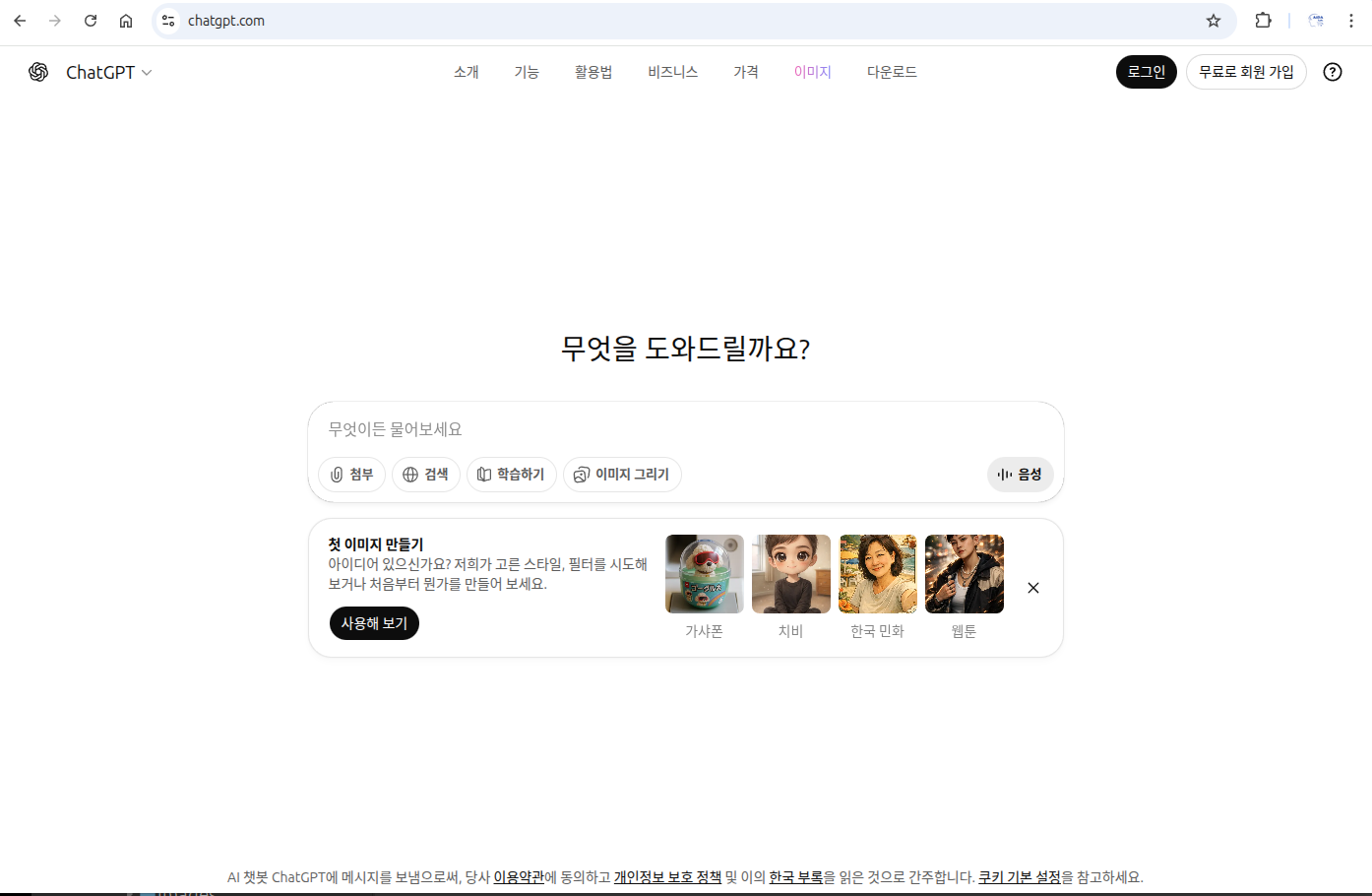Enable 검색 web search option
1372x896 pixels.
coord(425,475)
